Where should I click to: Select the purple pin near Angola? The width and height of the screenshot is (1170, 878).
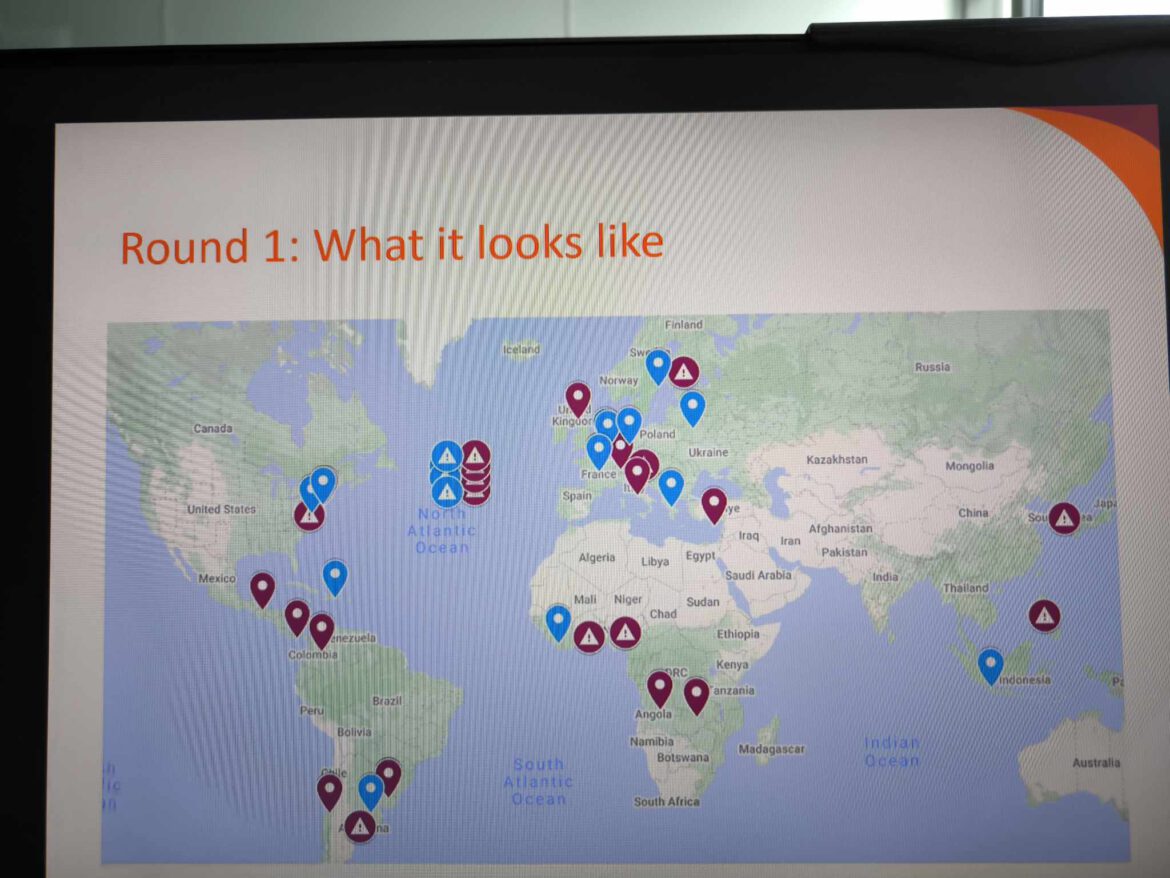click(659, 687)
